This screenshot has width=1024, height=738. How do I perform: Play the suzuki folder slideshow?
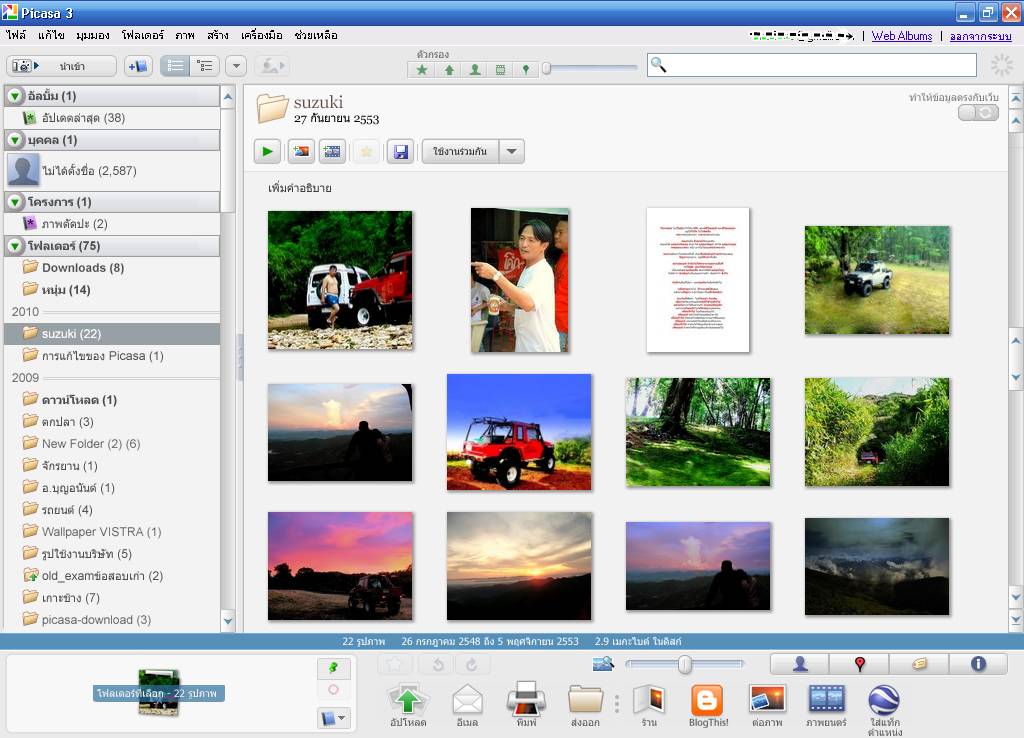267,152
